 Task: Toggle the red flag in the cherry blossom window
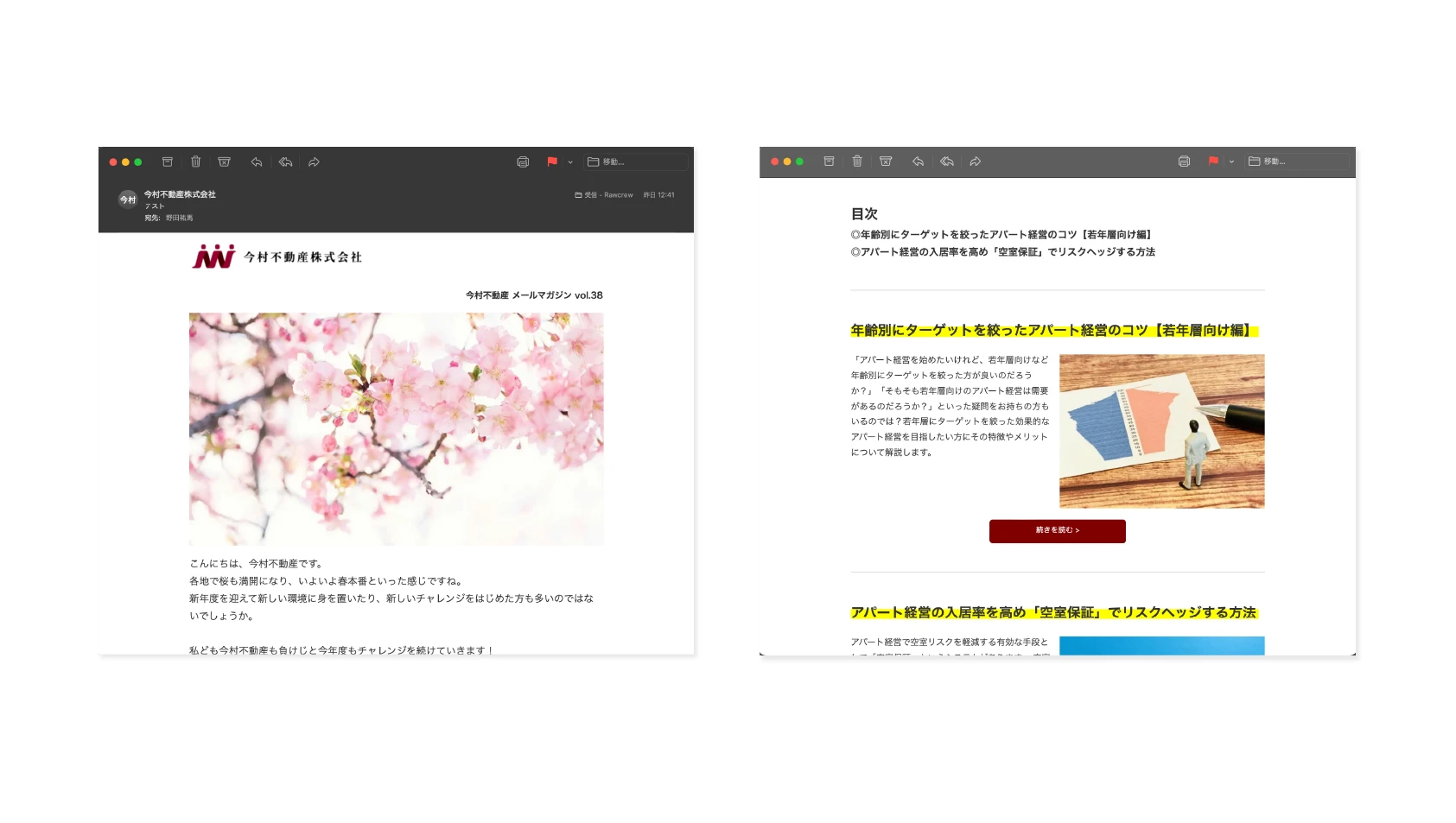pos(552,161)
